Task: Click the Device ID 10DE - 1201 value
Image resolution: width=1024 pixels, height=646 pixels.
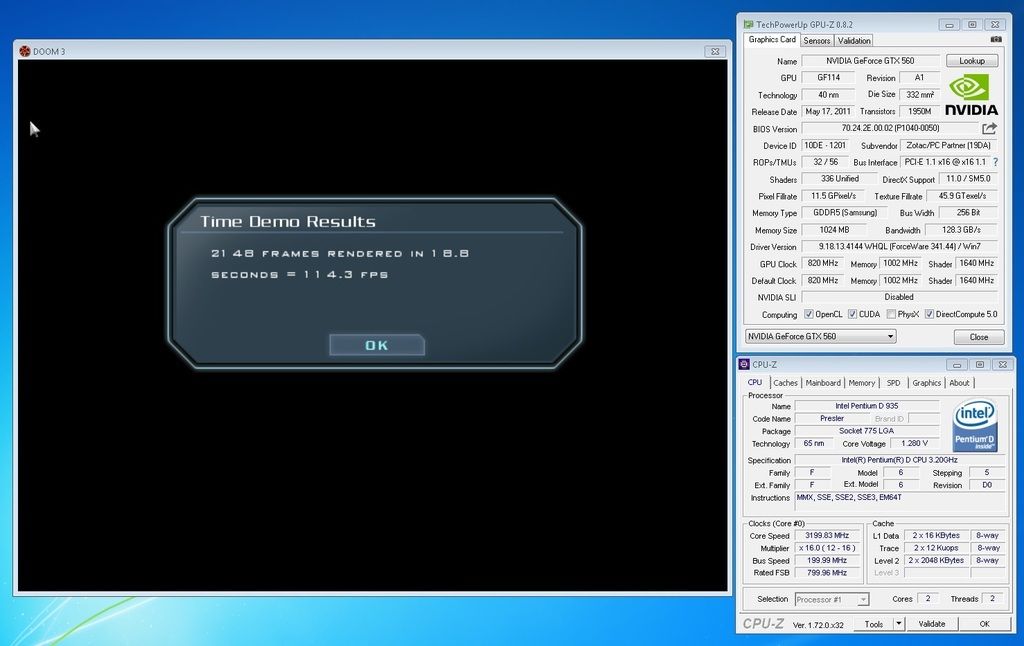Action: coord(825,145)
